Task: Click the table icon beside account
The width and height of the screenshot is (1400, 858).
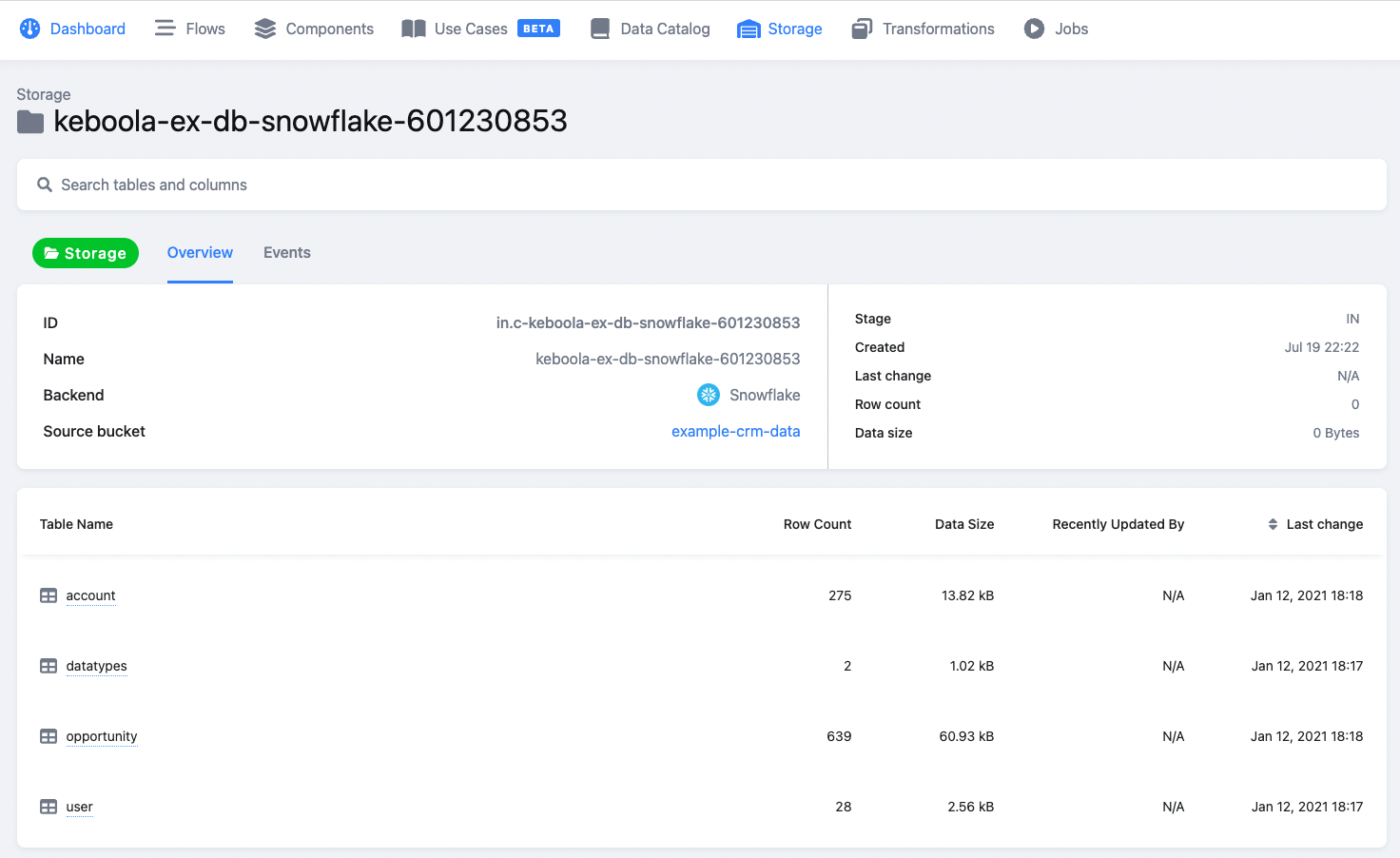Action: 48,595
